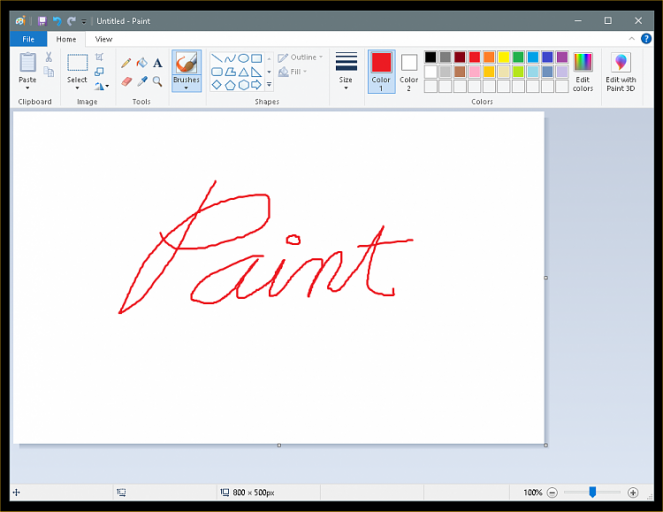
Task: Select the Pencil tool
Action: pyautogui.click(x=126, y=63)
